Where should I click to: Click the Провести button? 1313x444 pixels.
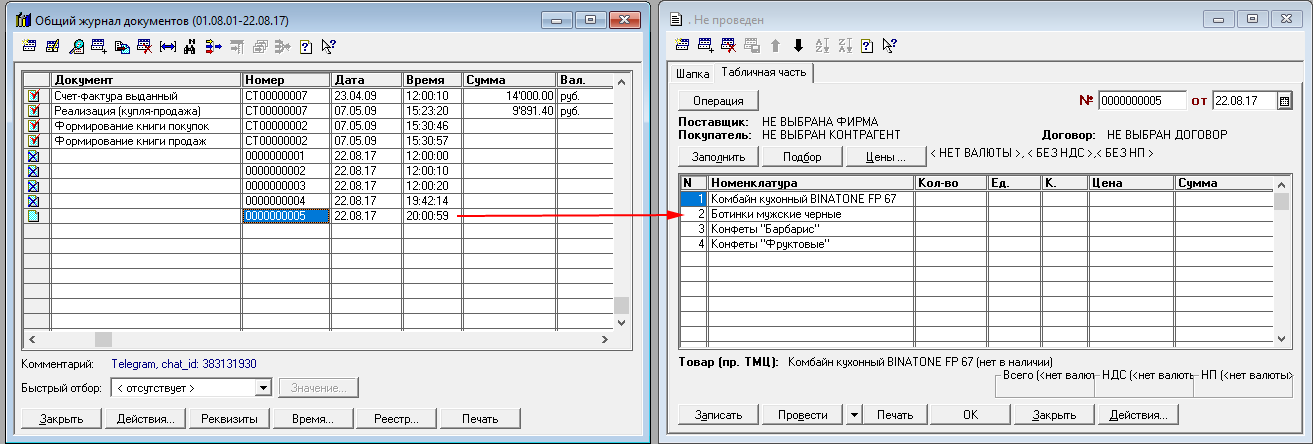803,414
